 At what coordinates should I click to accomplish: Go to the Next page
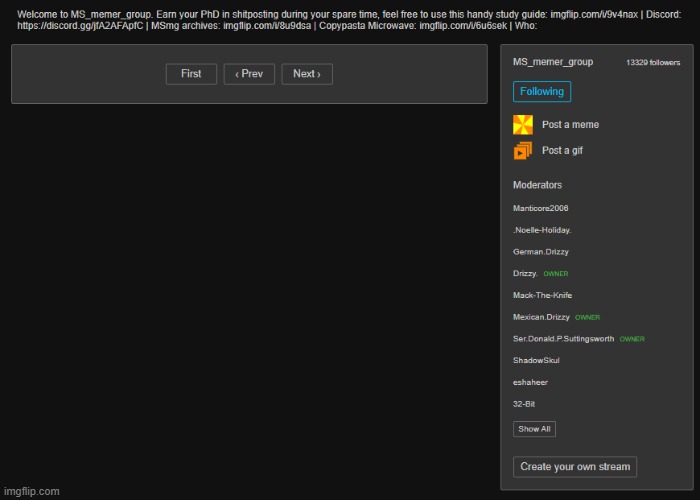[x=306, y=74]
